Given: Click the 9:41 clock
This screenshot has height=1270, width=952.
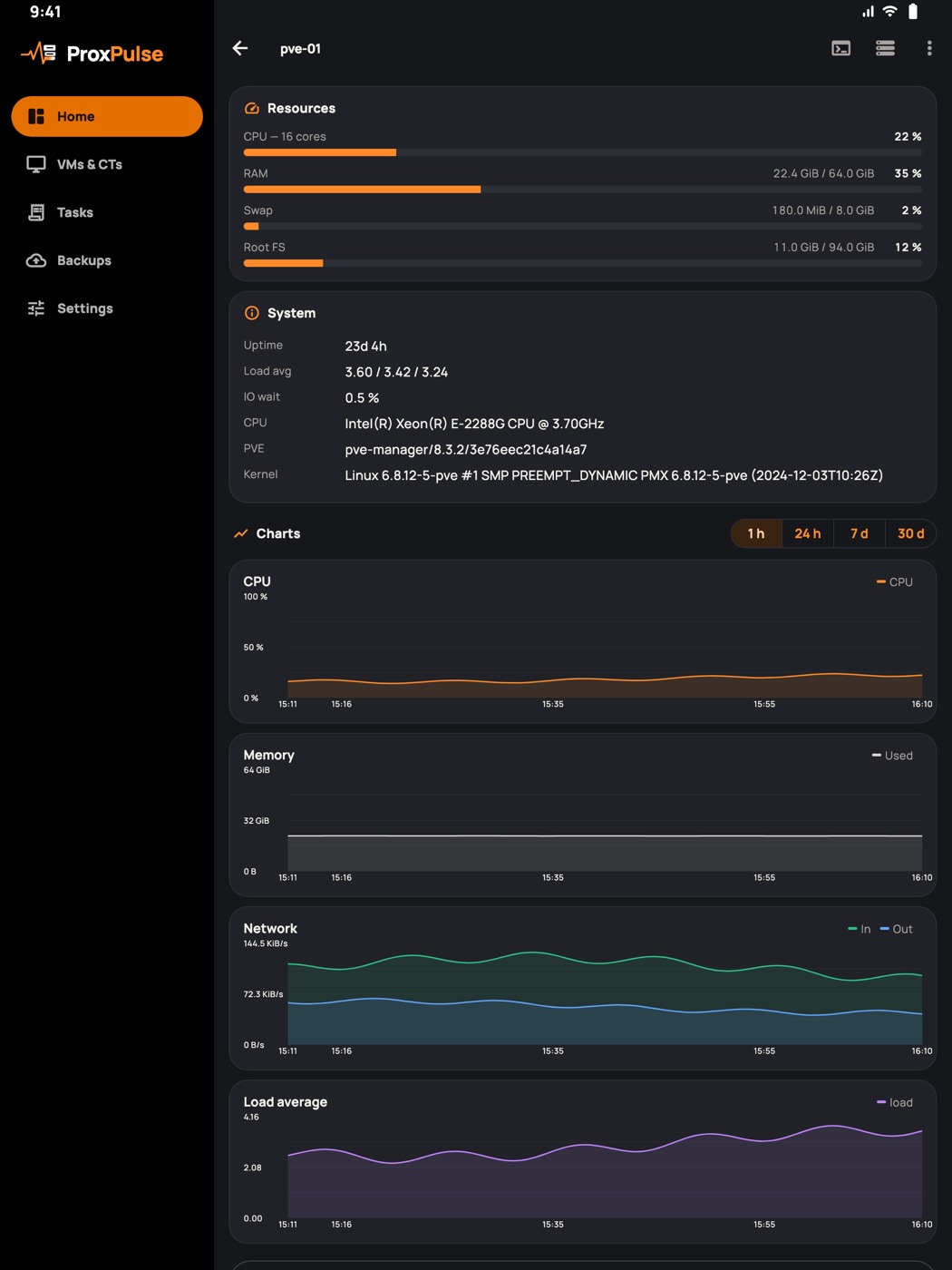Looking at the screenshot, I should pyautogui.click(x=45, y=12).
